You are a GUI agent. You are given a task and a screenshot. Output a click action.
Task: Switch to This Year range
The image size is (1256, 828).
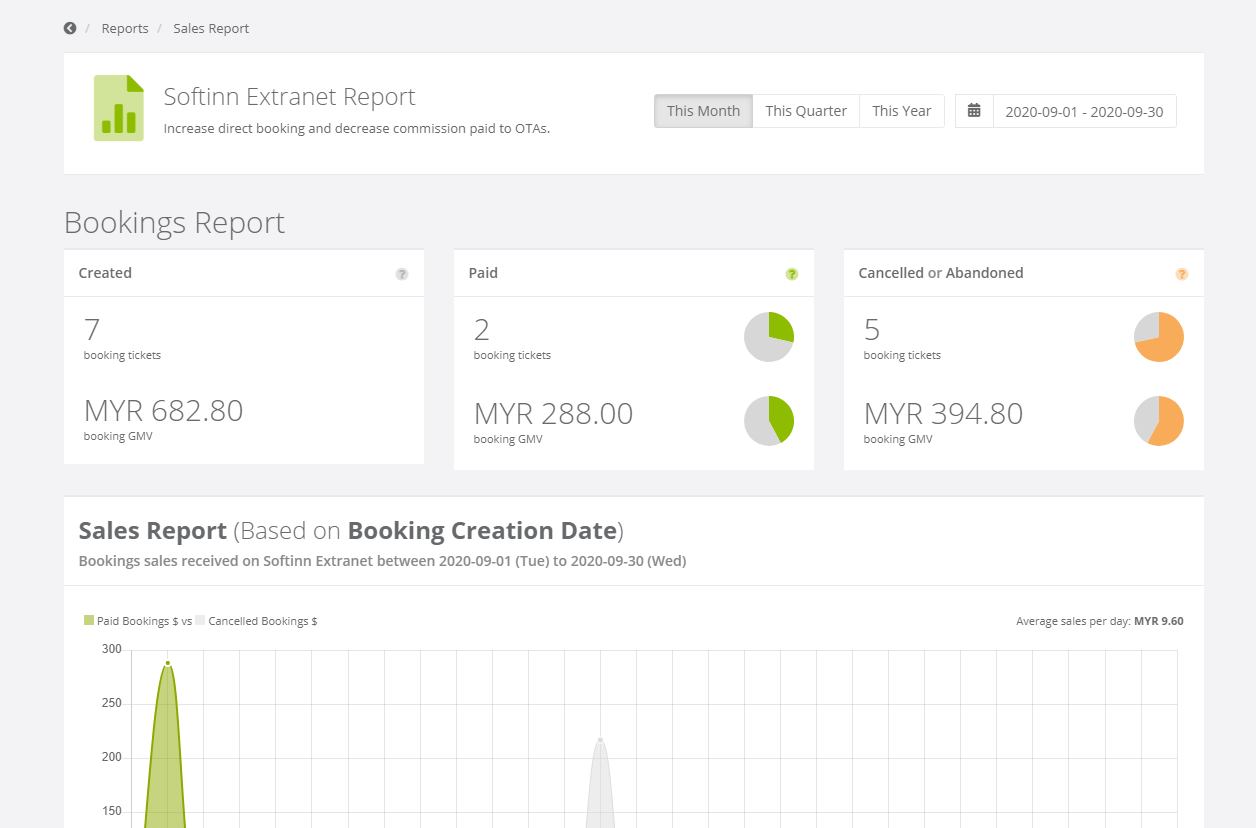[902, 111]
